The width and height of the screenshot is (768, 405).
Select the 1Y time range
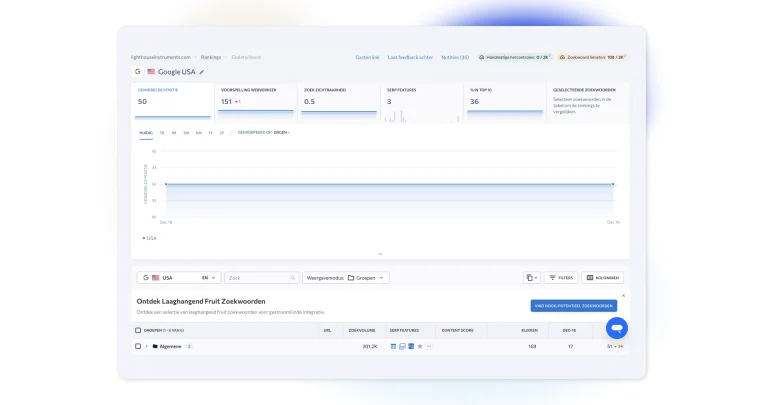(x=211, y=133)
